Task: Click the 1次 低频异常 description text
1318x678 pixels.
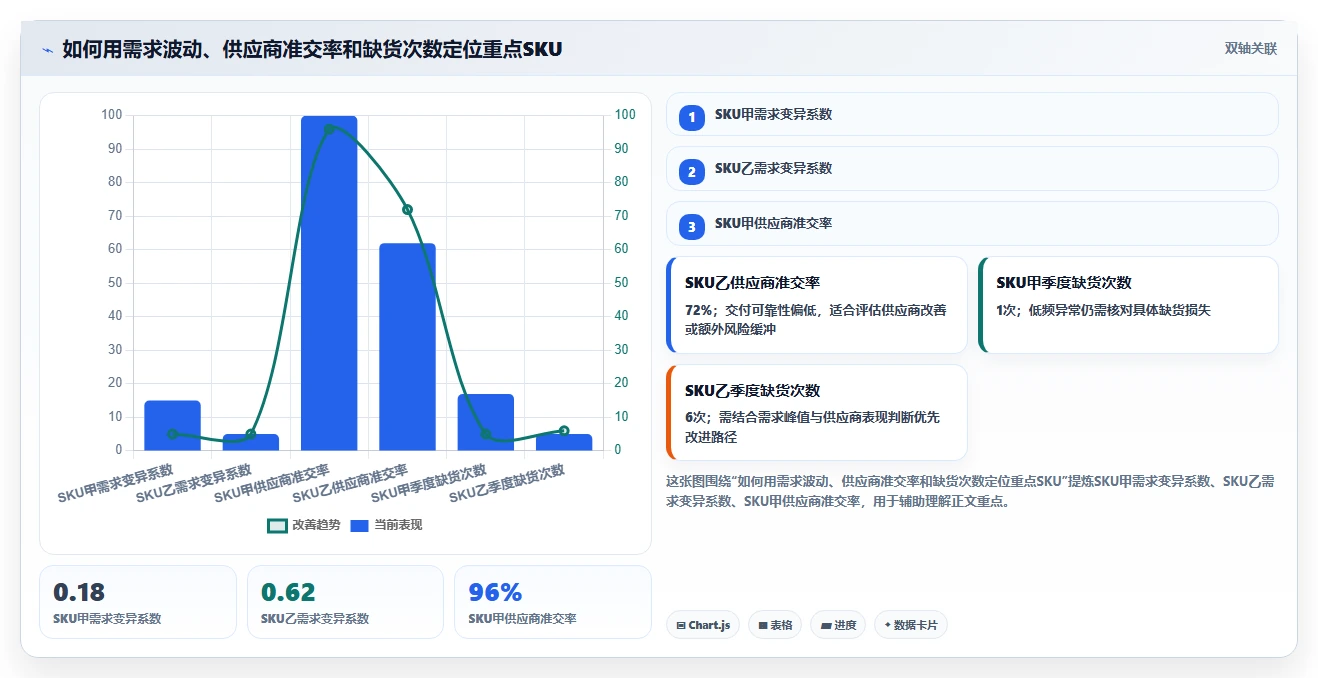Action: [x=1103, y=310]
